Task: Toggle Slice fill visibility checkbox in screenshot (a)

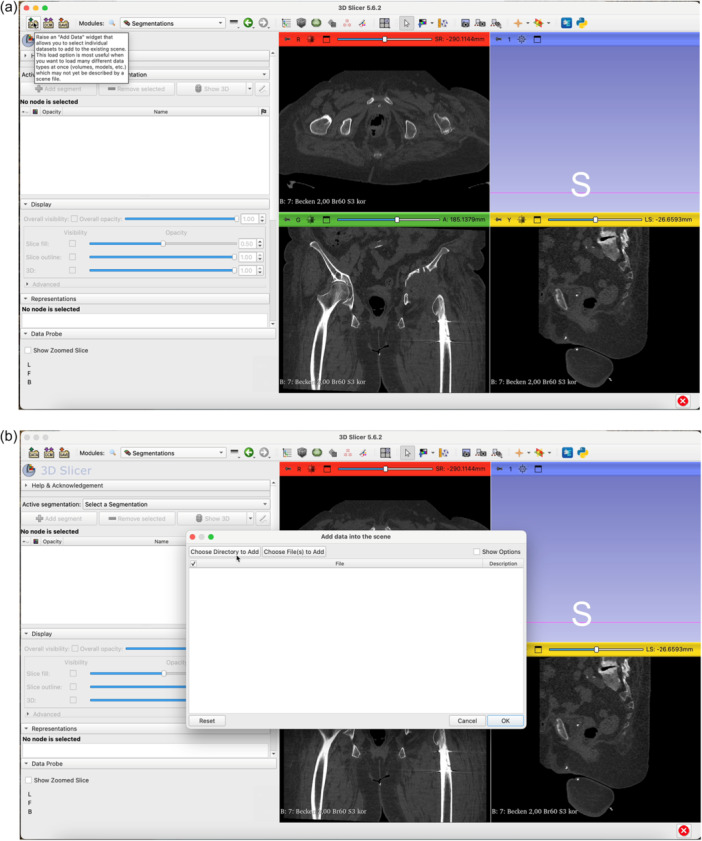Action: pyautogui.click(x=72, y=244)
